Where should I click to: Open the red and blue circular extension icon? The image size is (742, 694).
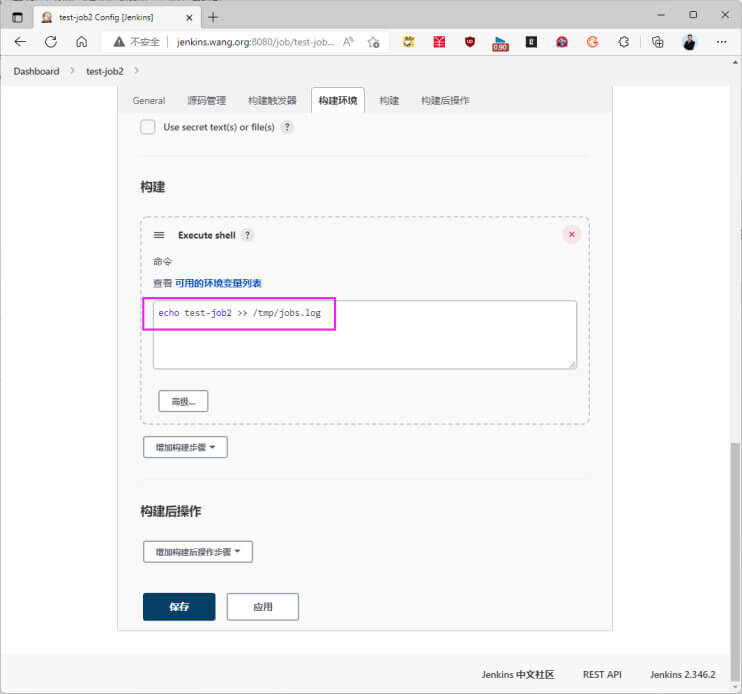562,42
